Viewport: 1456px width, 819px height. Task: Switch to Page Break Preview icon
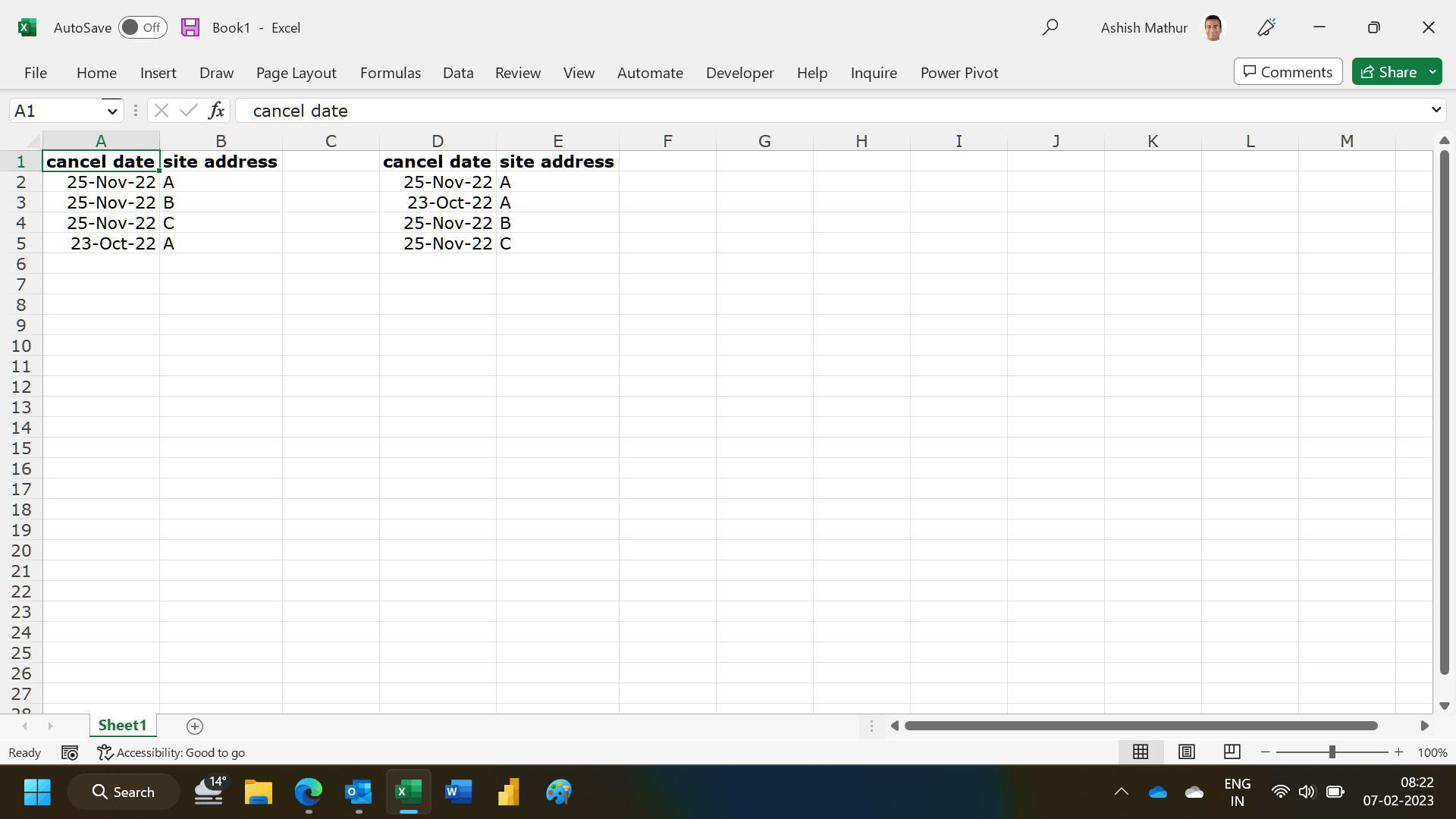coord(1232,752)
